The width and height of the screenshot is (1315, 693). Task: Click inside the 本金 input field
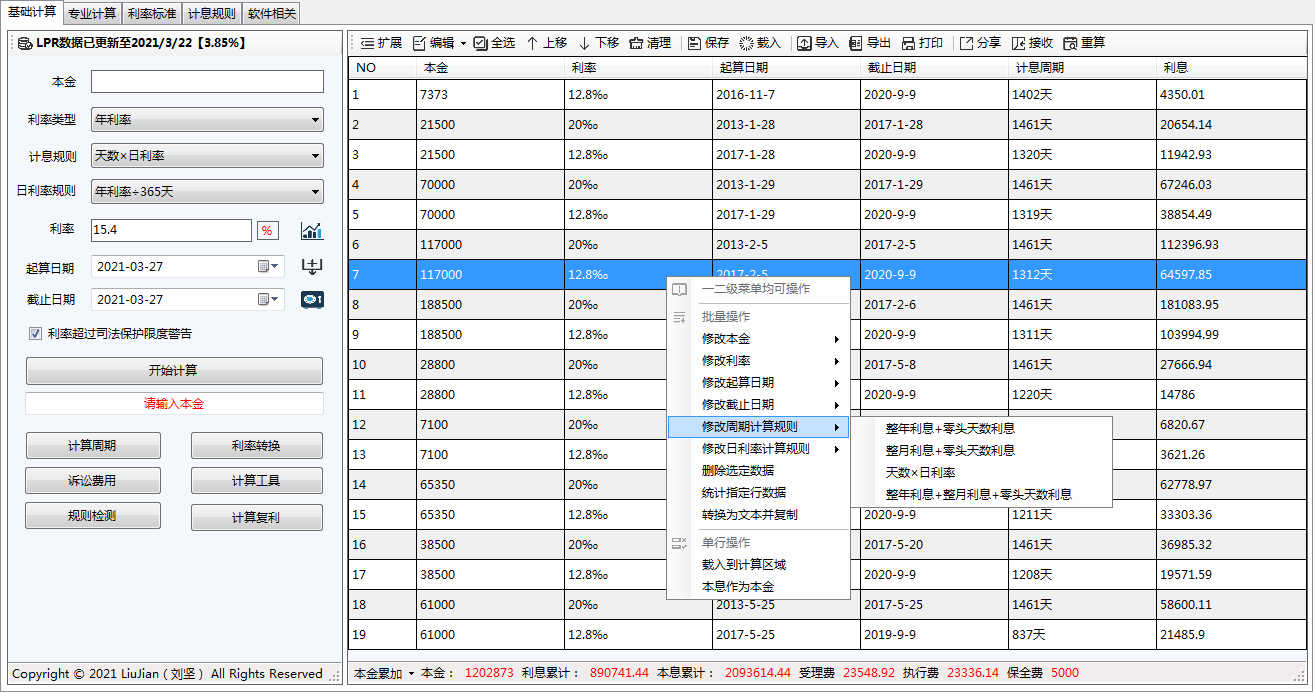pos(206,81)
